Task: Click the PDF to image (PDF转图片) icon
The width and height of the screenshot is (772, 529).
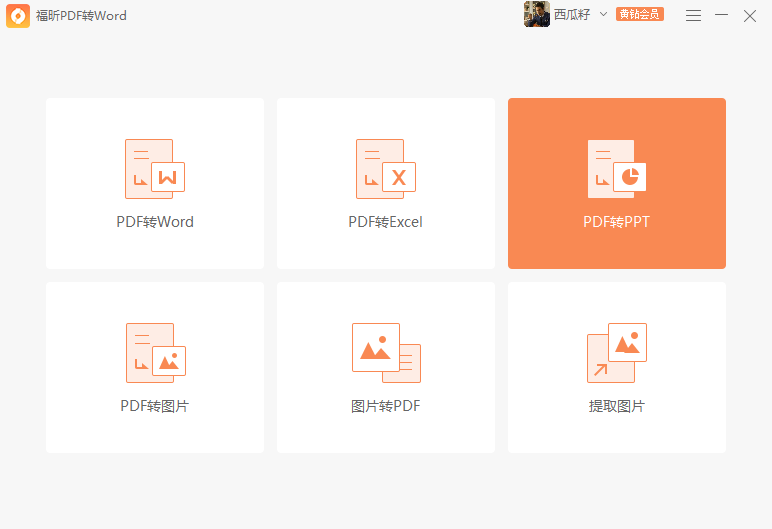Action: pos(155,352)
